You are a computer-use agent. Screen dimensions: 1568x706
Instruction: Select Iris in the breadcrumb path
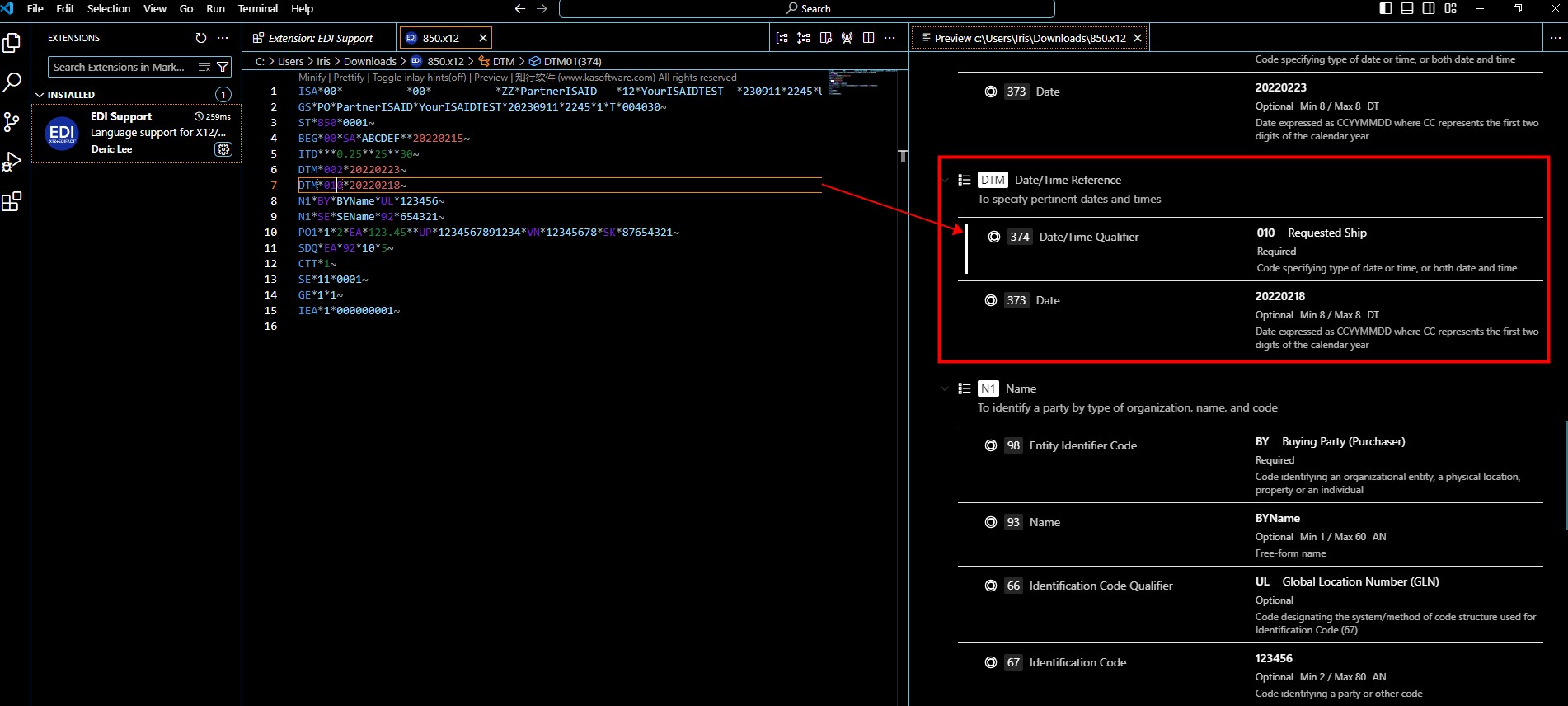pyautogui.click(x=323, y=61)
